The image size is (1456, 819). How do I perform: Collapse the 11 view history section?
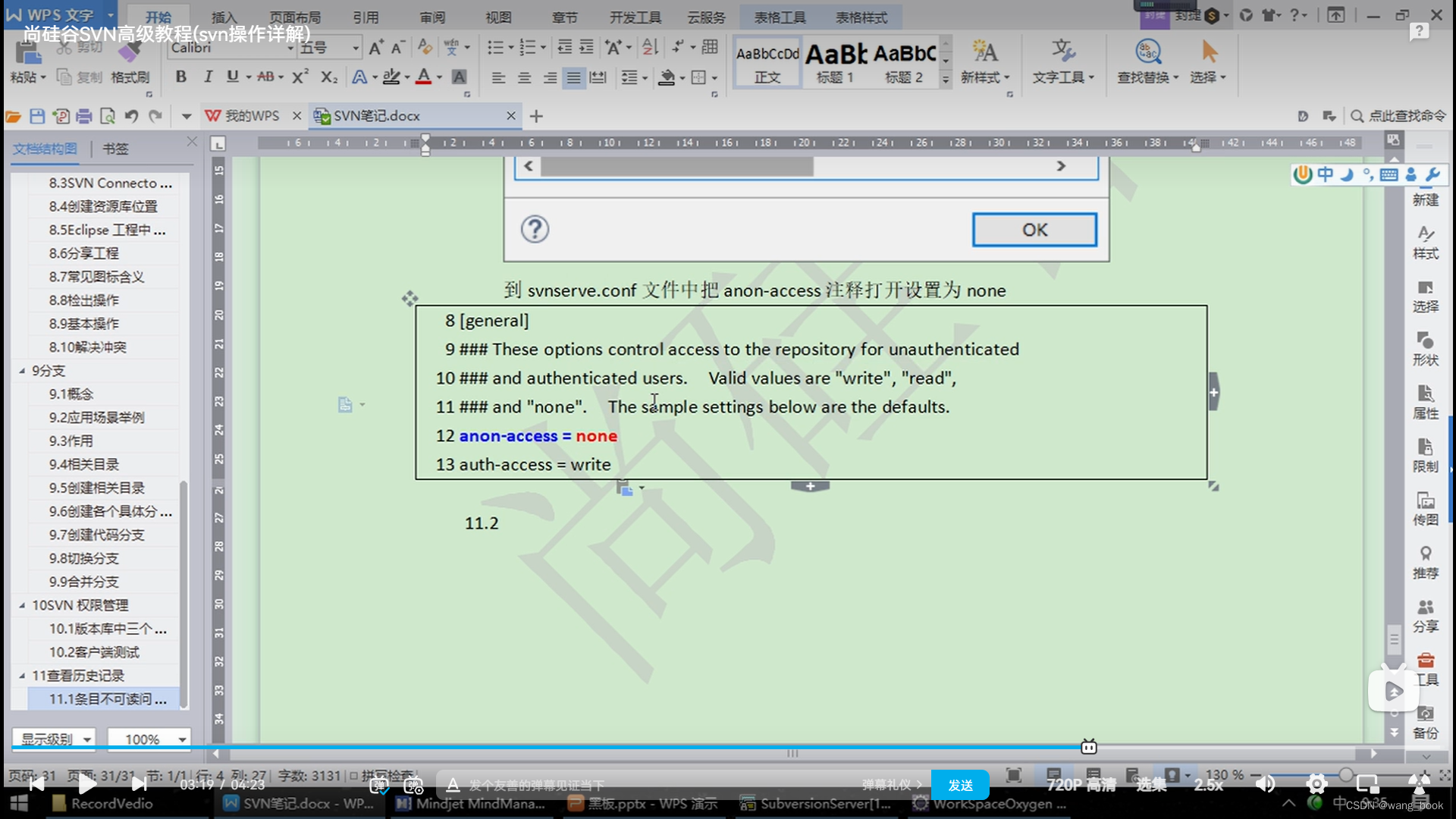pos(22,676)
